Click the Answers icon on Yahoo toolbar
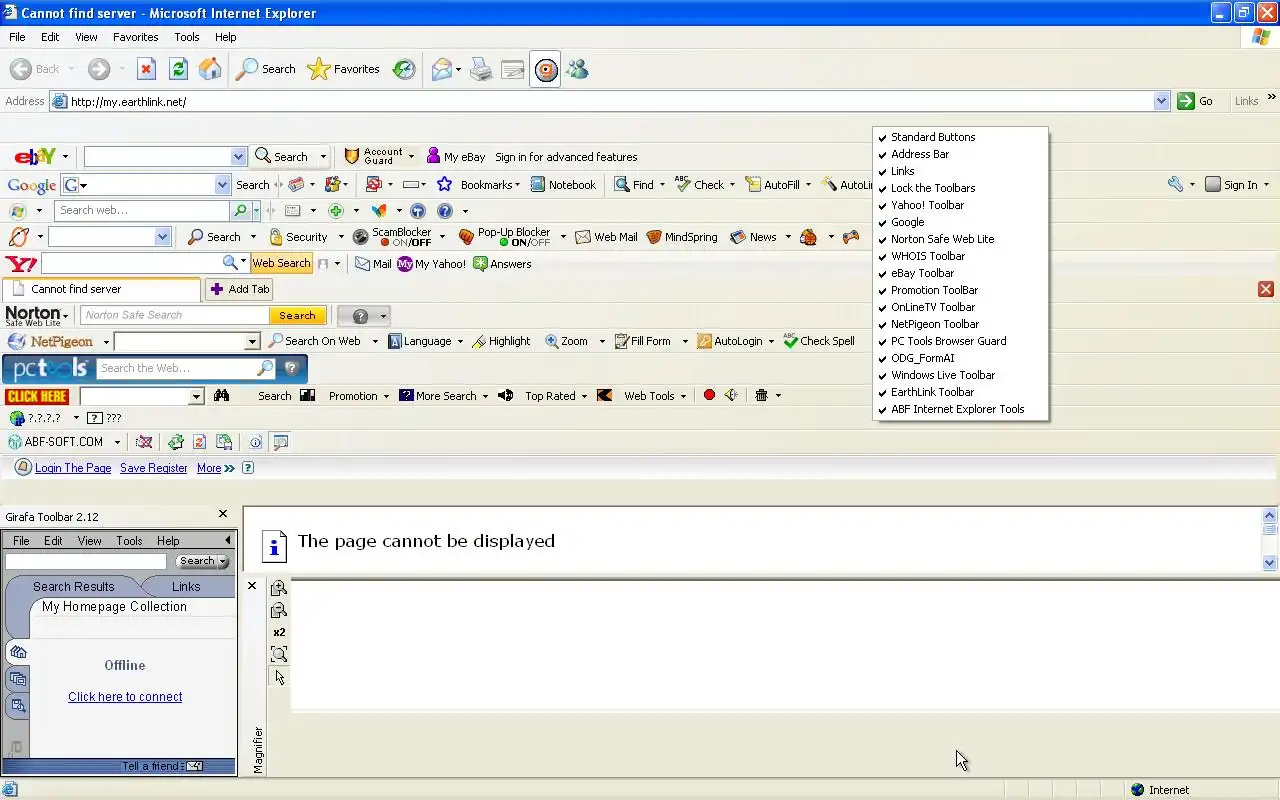The image size is (1280, 800). 480,264
